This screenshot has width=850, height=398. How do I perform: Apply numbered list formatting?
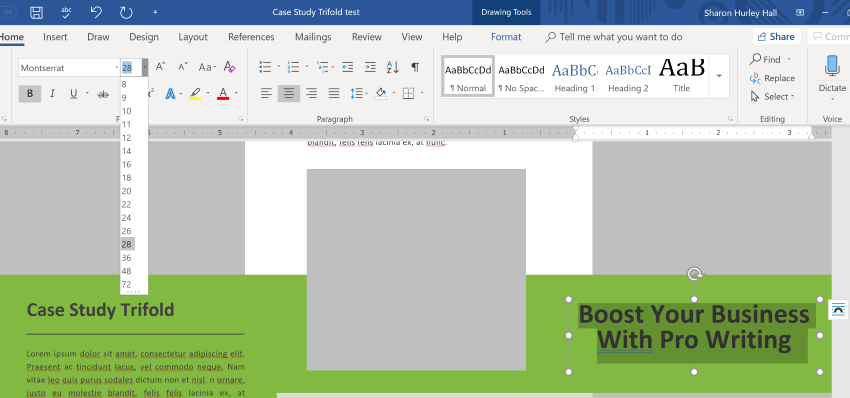[293, 67]
